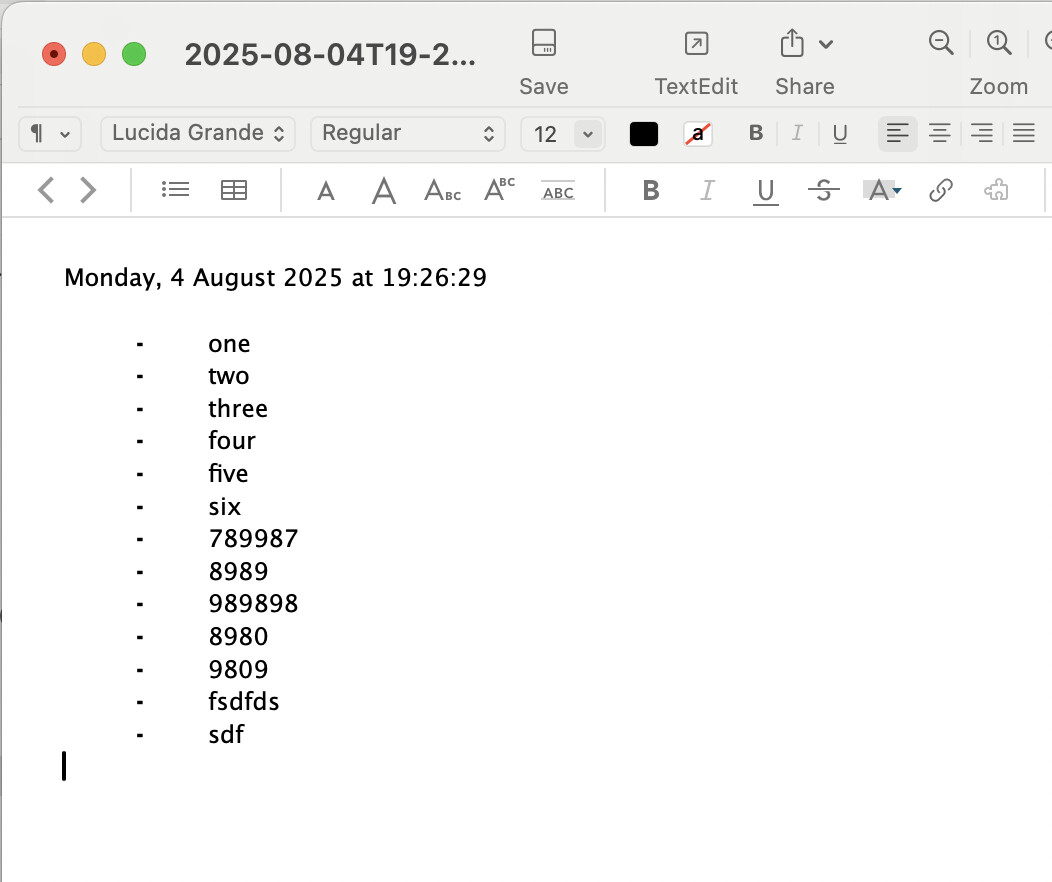Screen dimensions: 1052x882
Task: Center align the text
Action: pyautogui.click(x=939, y=133)
